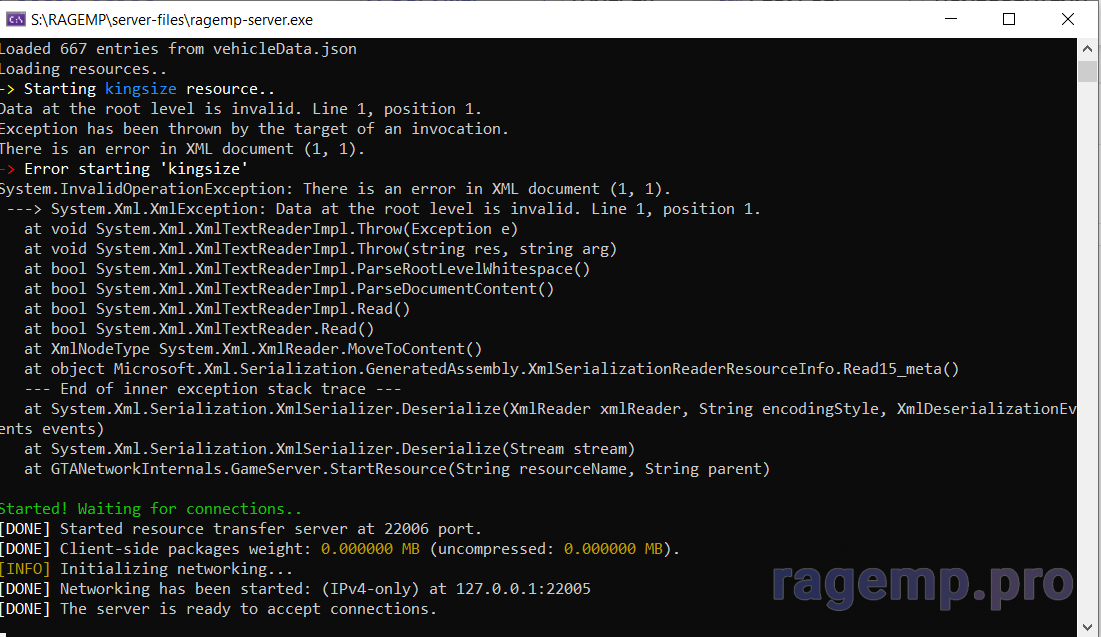Click the scrollbar up arrow
Viewport: 1101px width, 637px height.
point(1088,49)
